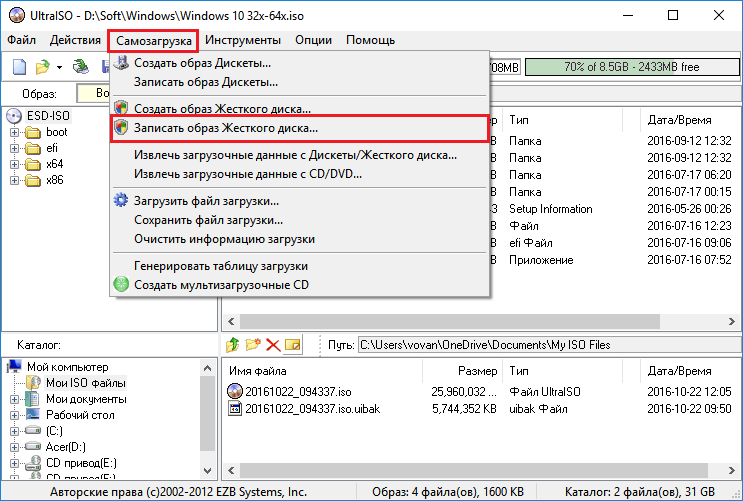Click the file icon of 20161022_094337.iso.uibak
The width and height of the screenshot is (743, 501).
[x=235, y=409]
